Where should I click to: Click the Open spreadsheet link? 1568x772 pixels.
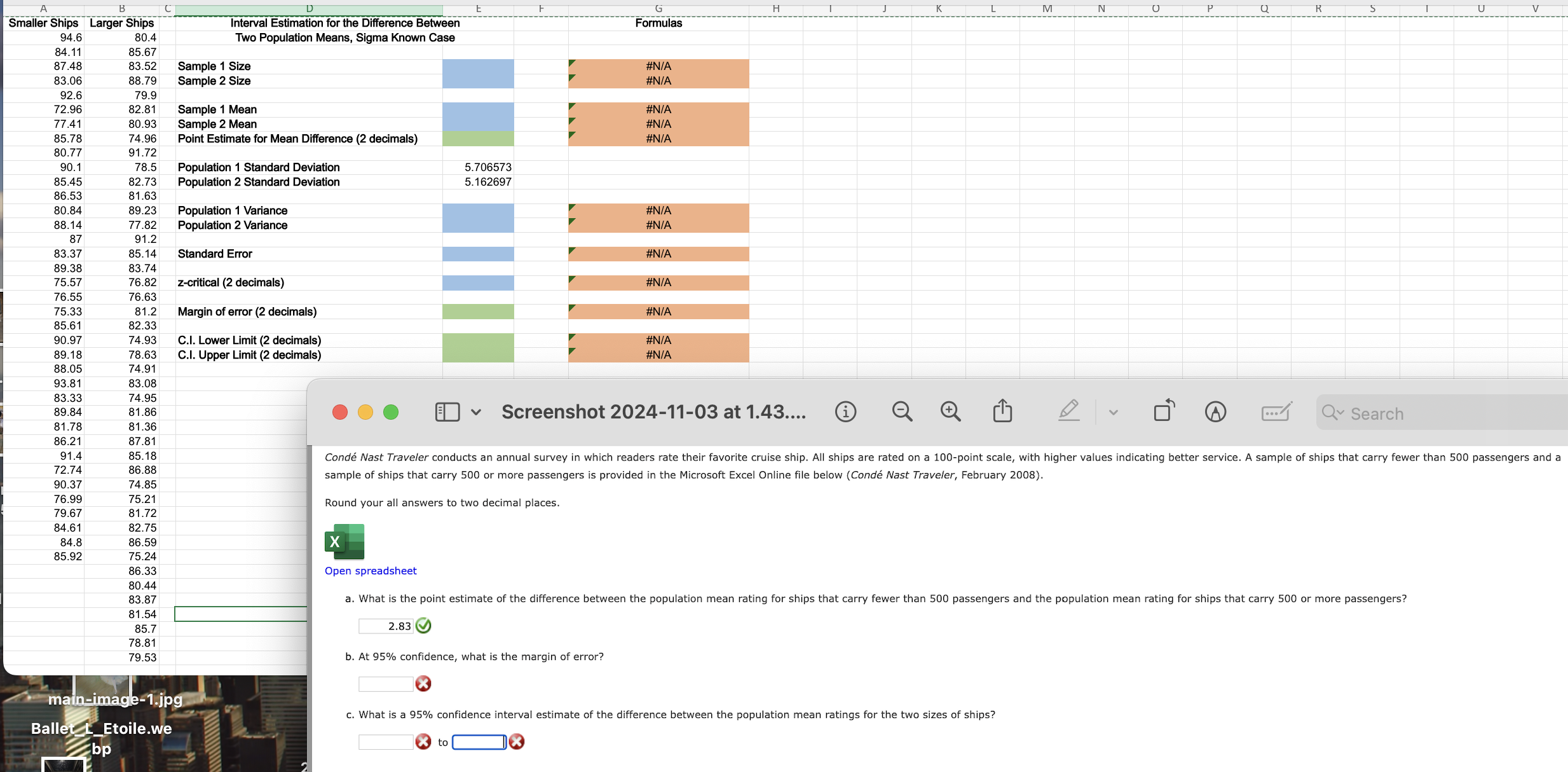[371, 570]
